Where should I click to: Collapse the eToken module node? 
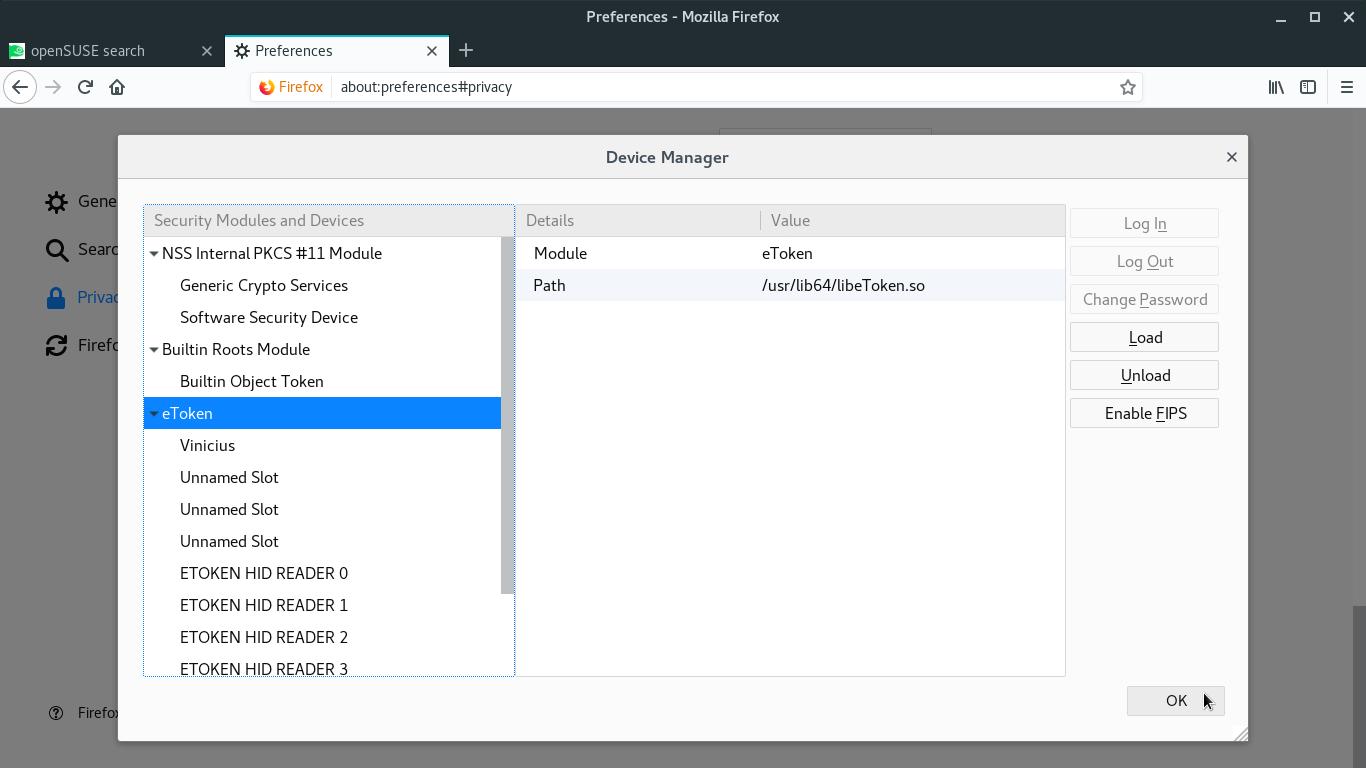[154, 414]
